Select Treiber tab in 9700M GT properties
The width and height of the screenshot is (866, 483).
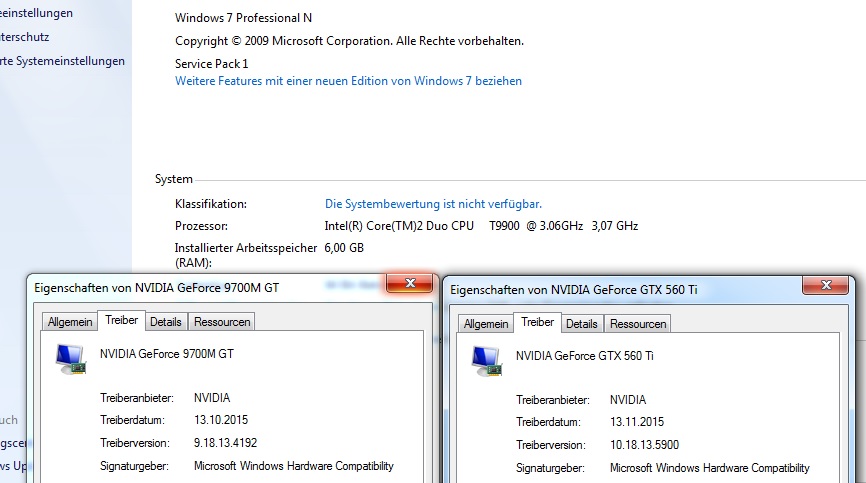click(x=122, y=320)
